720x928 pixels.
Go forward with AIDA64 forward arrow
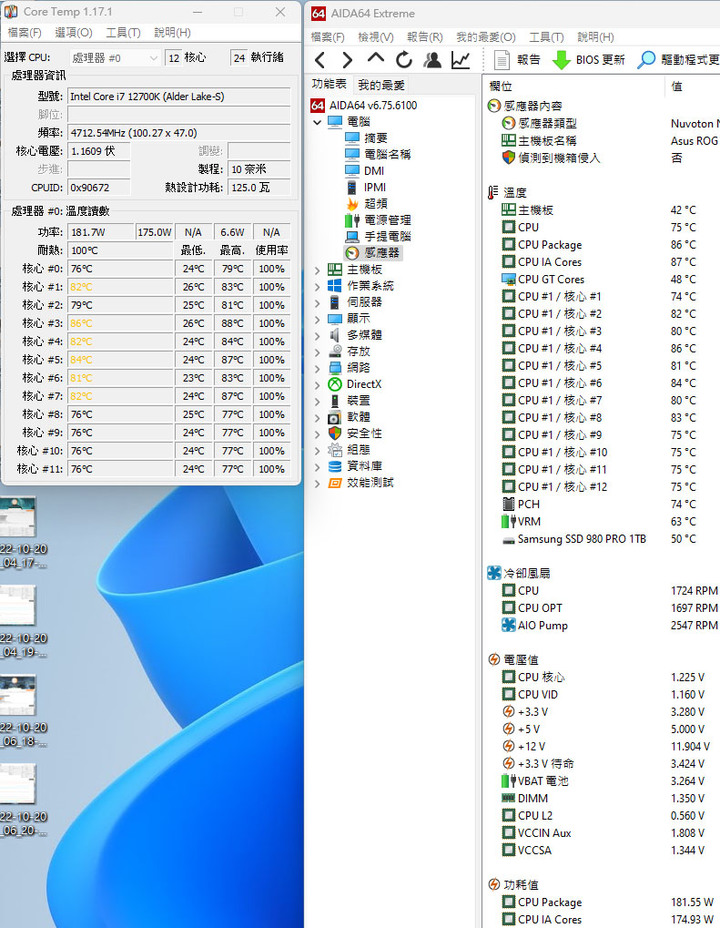347,60
